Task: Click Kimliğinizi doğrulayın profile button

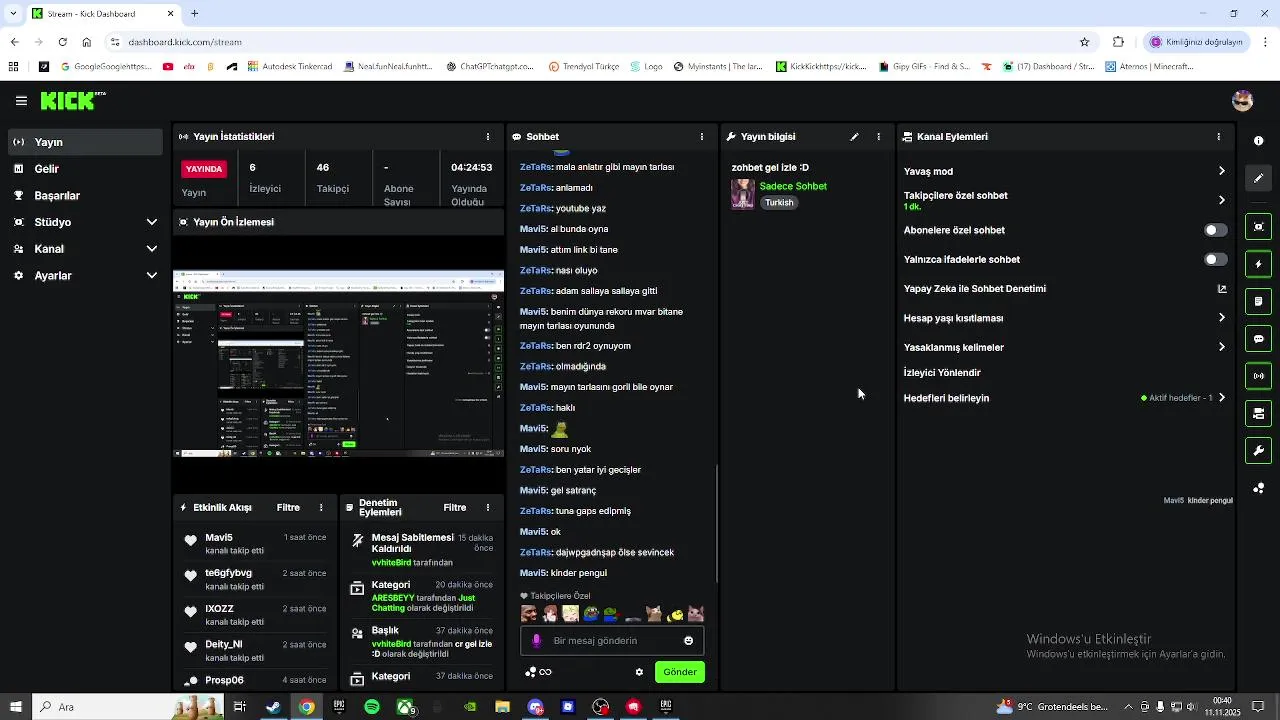Action: (1196, 42)
